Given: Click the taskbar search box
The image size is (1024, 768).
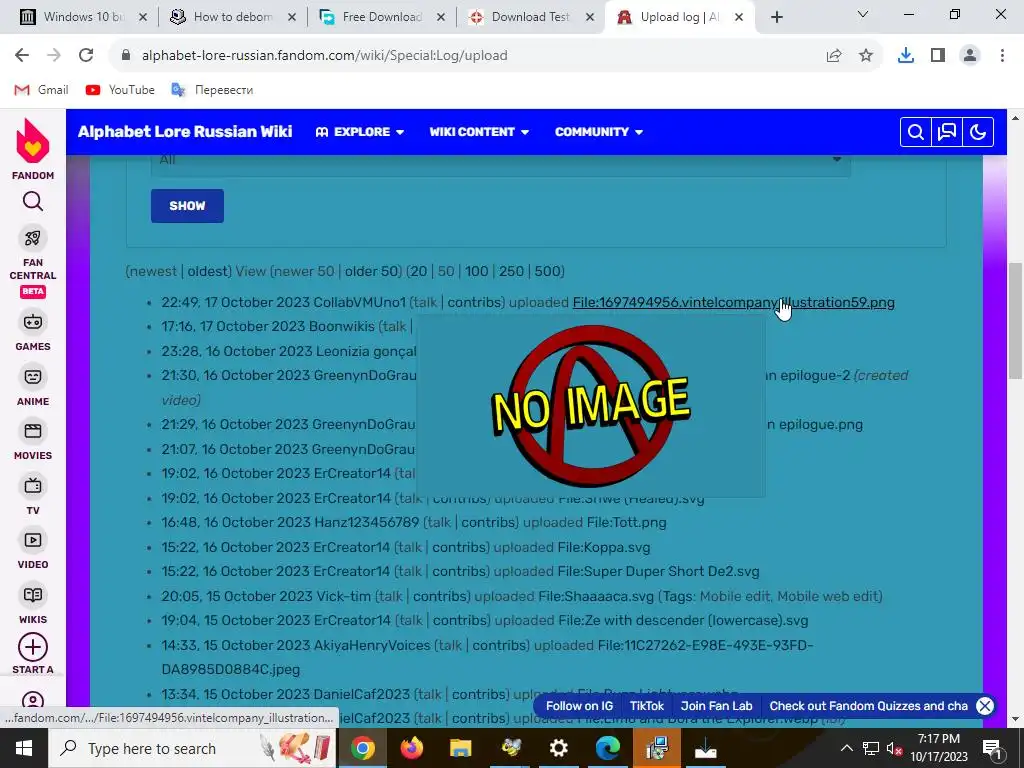Looking at the screenshot, I should tap(192, 748).
